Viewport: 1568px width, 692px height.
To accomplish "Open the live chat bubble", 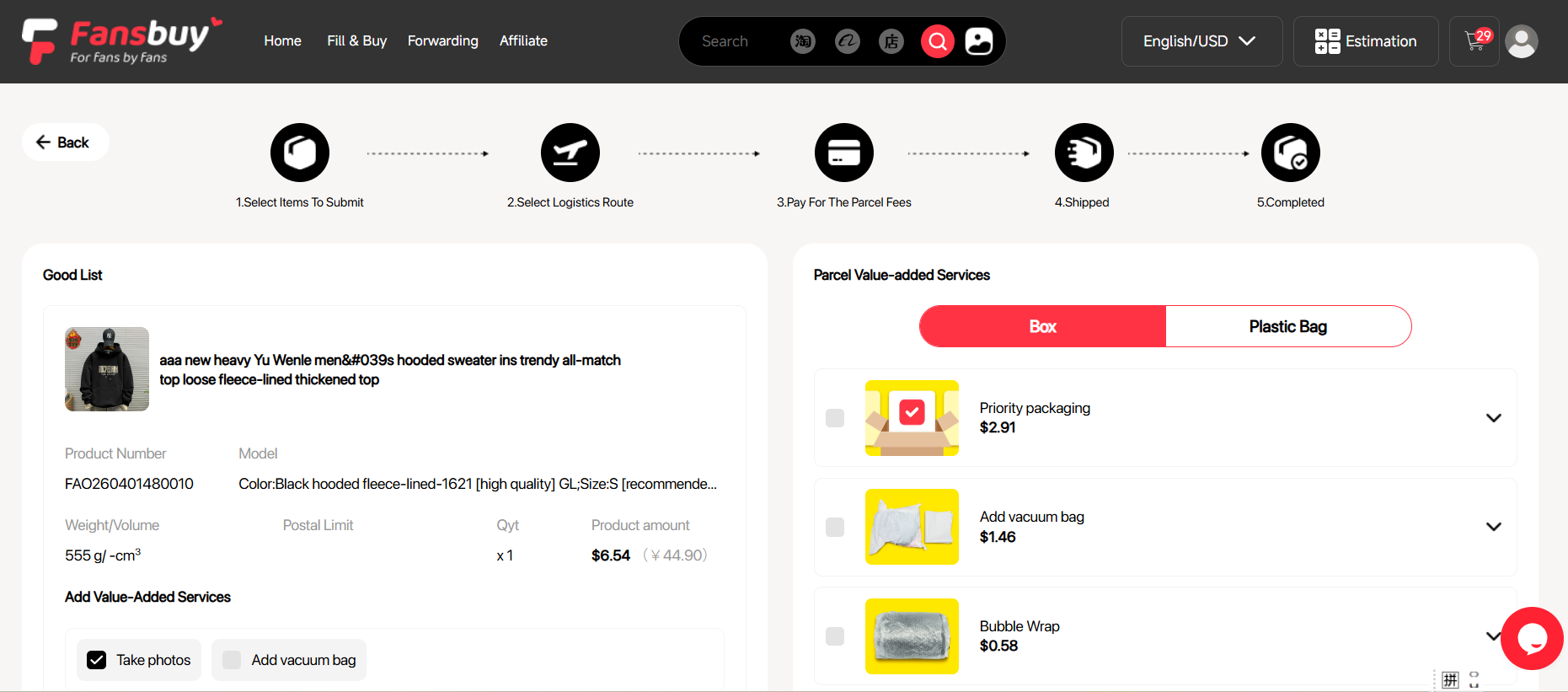I will 1532,638.
